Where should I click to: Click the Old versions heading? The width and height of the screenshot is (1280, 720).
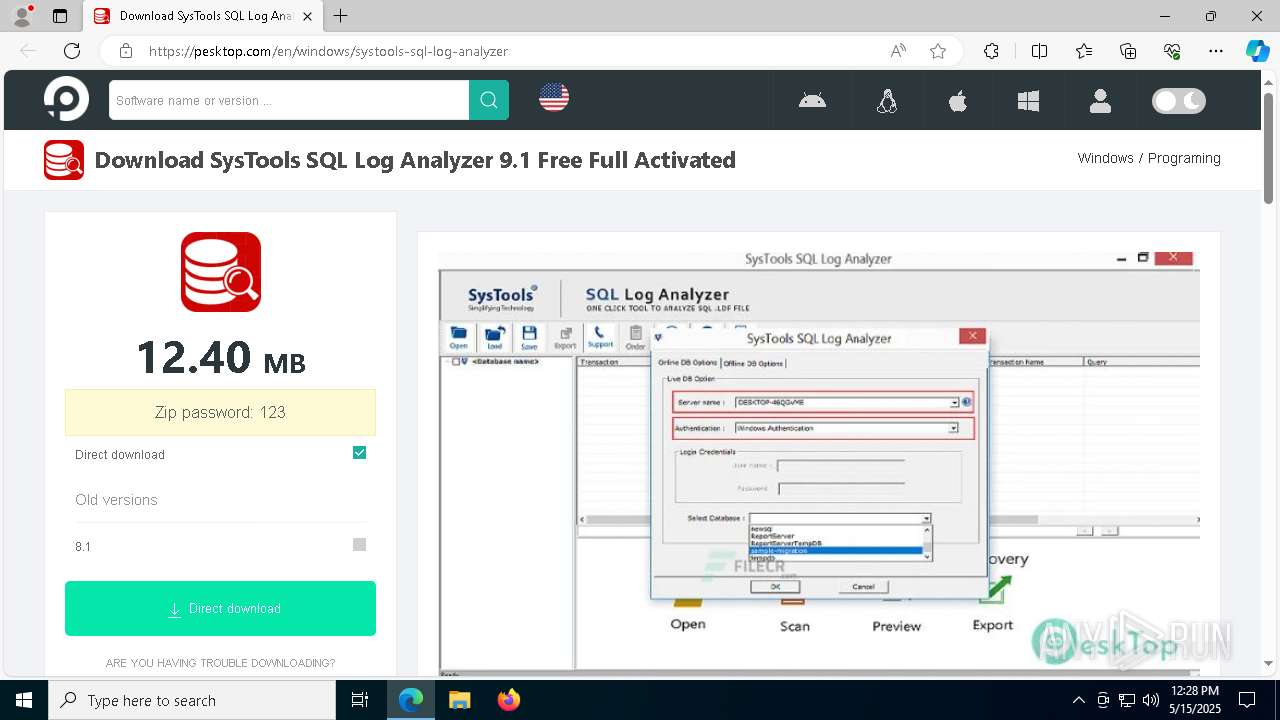tap(116, 500)
